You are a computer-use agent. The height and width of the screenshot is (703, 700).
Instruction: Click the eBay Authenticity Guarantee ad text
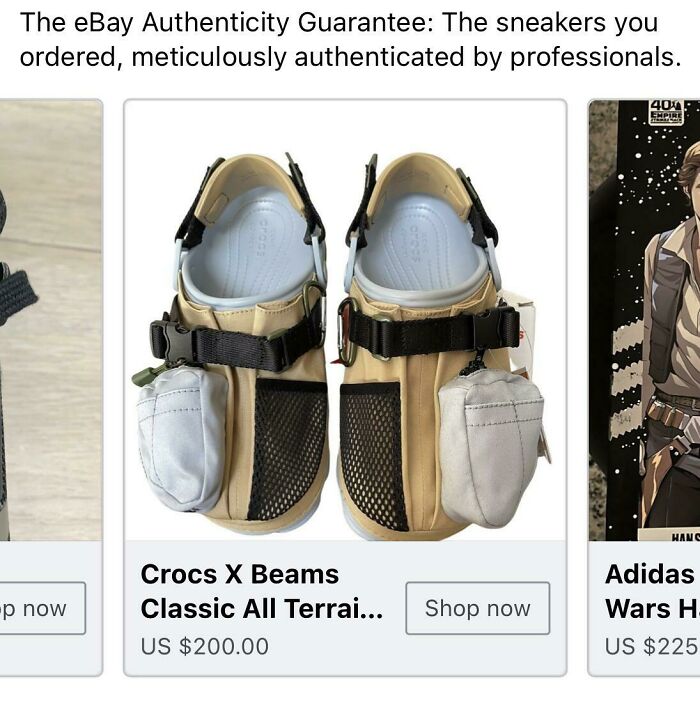[350, 39]
